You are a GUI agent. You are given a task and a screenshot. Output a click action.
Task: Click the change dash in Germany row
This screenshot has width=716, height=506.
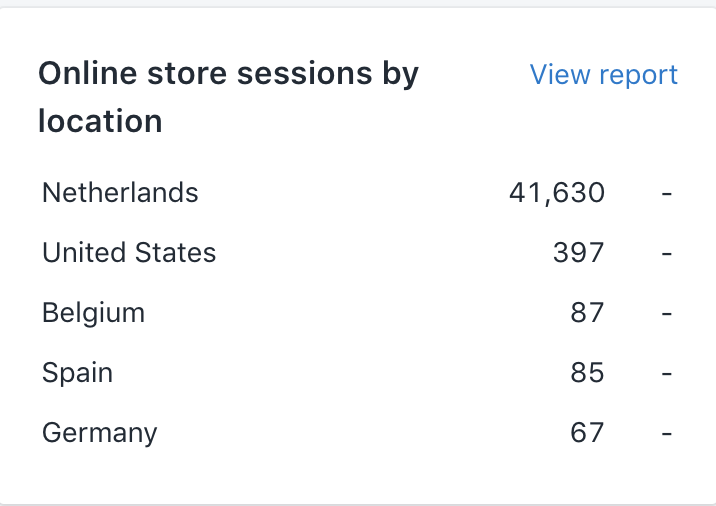pyautogui.click(x=667, y=434)
